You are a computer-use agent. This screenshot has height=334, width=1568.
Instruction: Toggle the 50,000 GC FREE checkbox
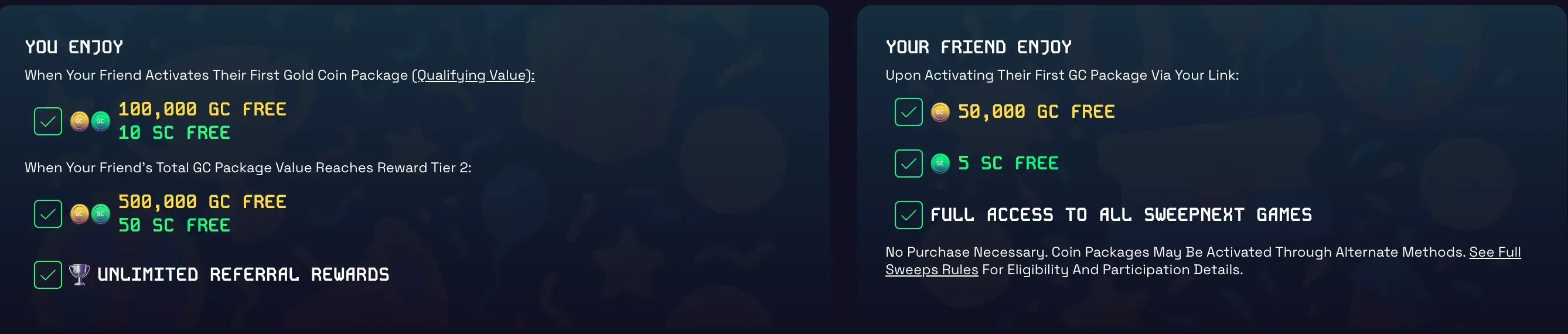[908, 112]
